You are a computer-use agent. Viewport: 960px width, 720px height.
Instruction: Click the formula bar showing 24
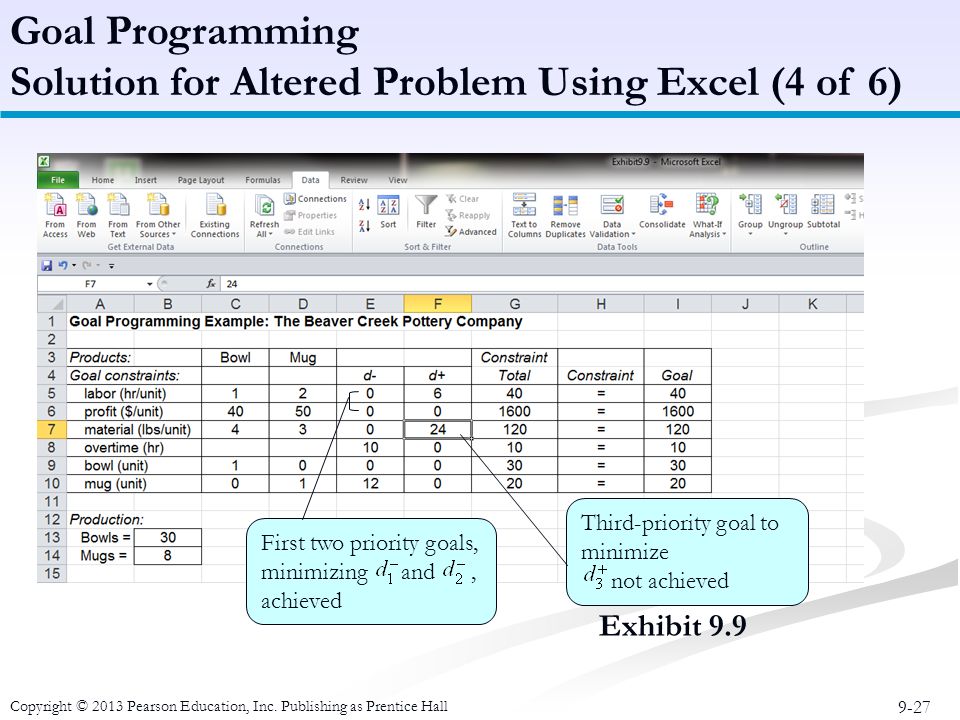tap(542, 284)
